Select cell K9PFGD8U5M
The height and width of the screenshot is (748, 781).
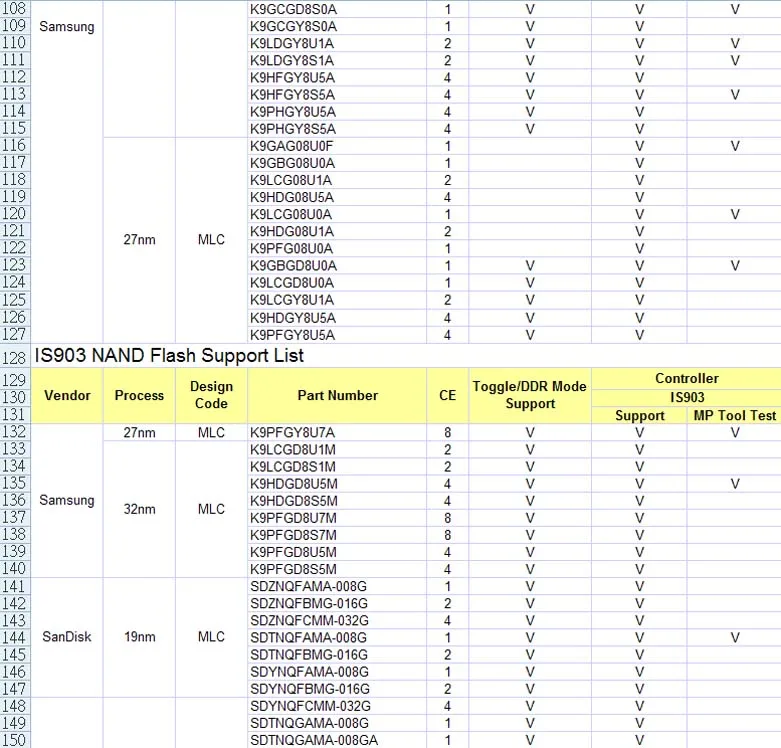point(337,552)
